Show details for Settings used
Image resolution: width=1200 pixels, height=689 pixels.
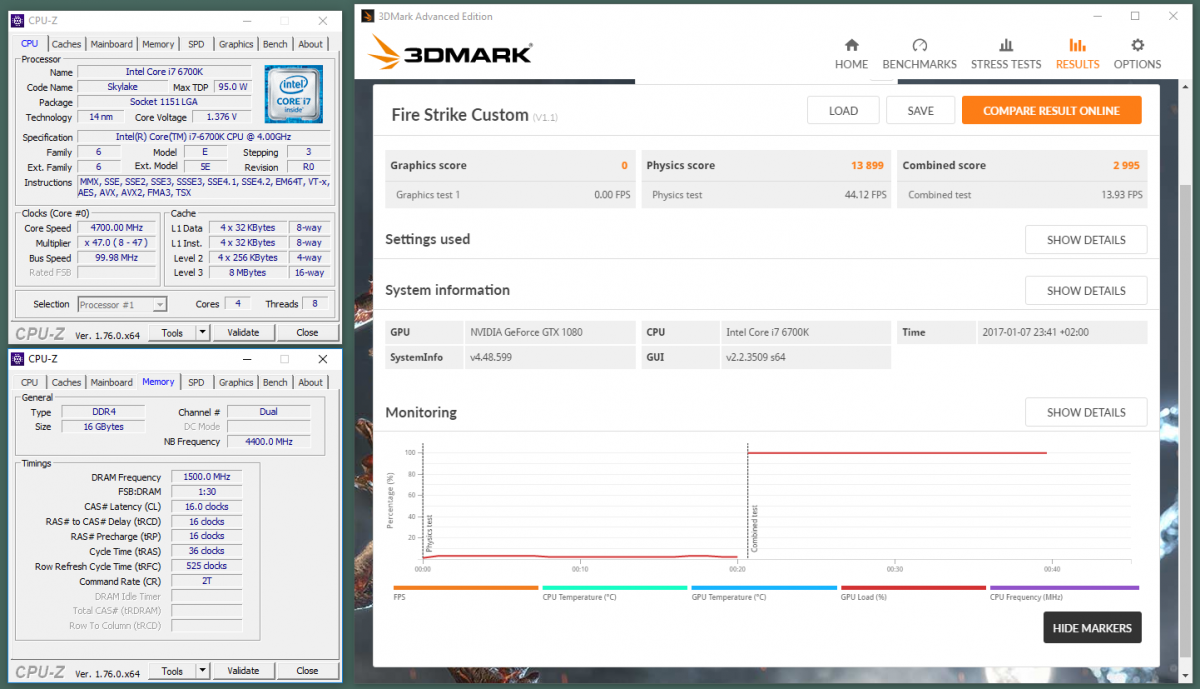tap(1086, 240)
